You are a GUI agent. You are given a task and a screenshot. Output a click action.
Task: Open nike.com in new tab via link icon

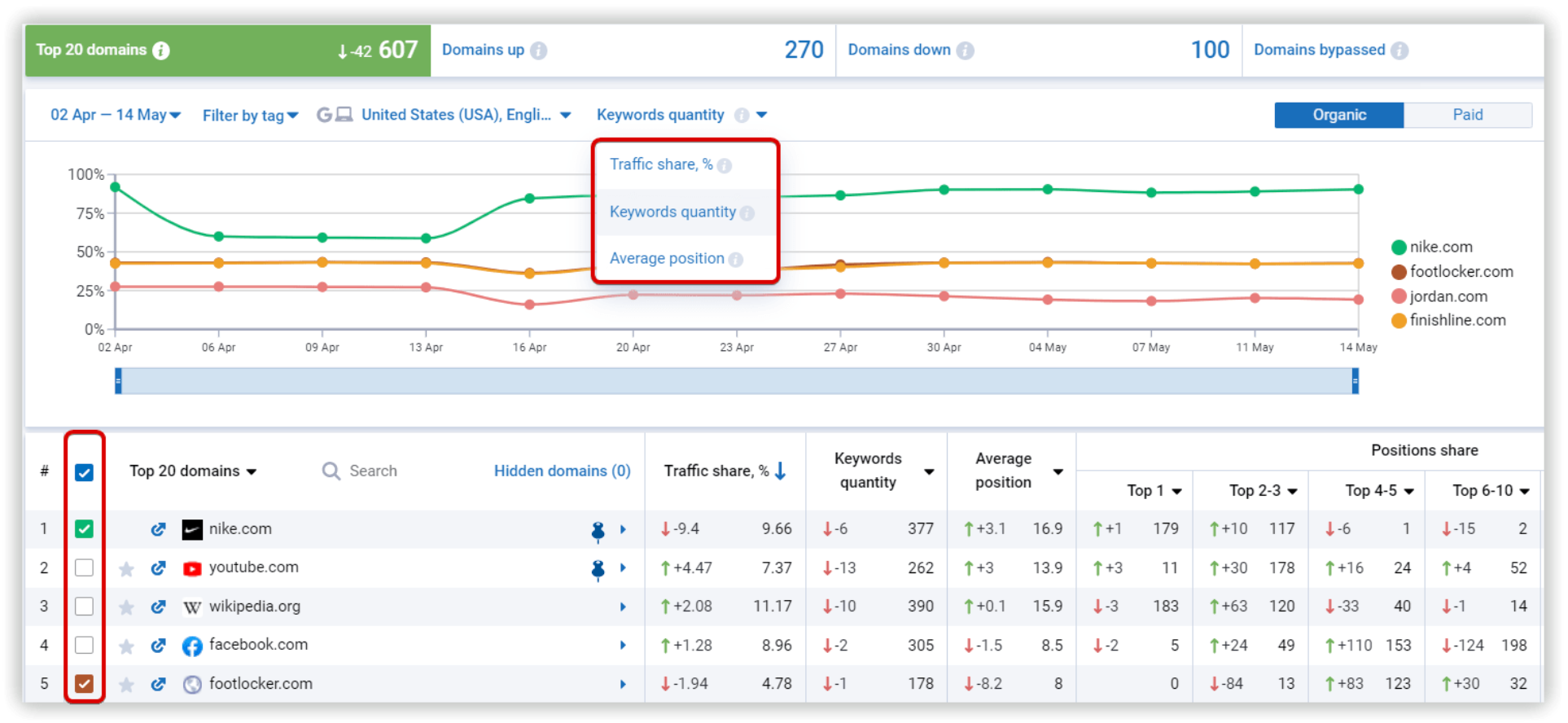[x=158, y=529]
